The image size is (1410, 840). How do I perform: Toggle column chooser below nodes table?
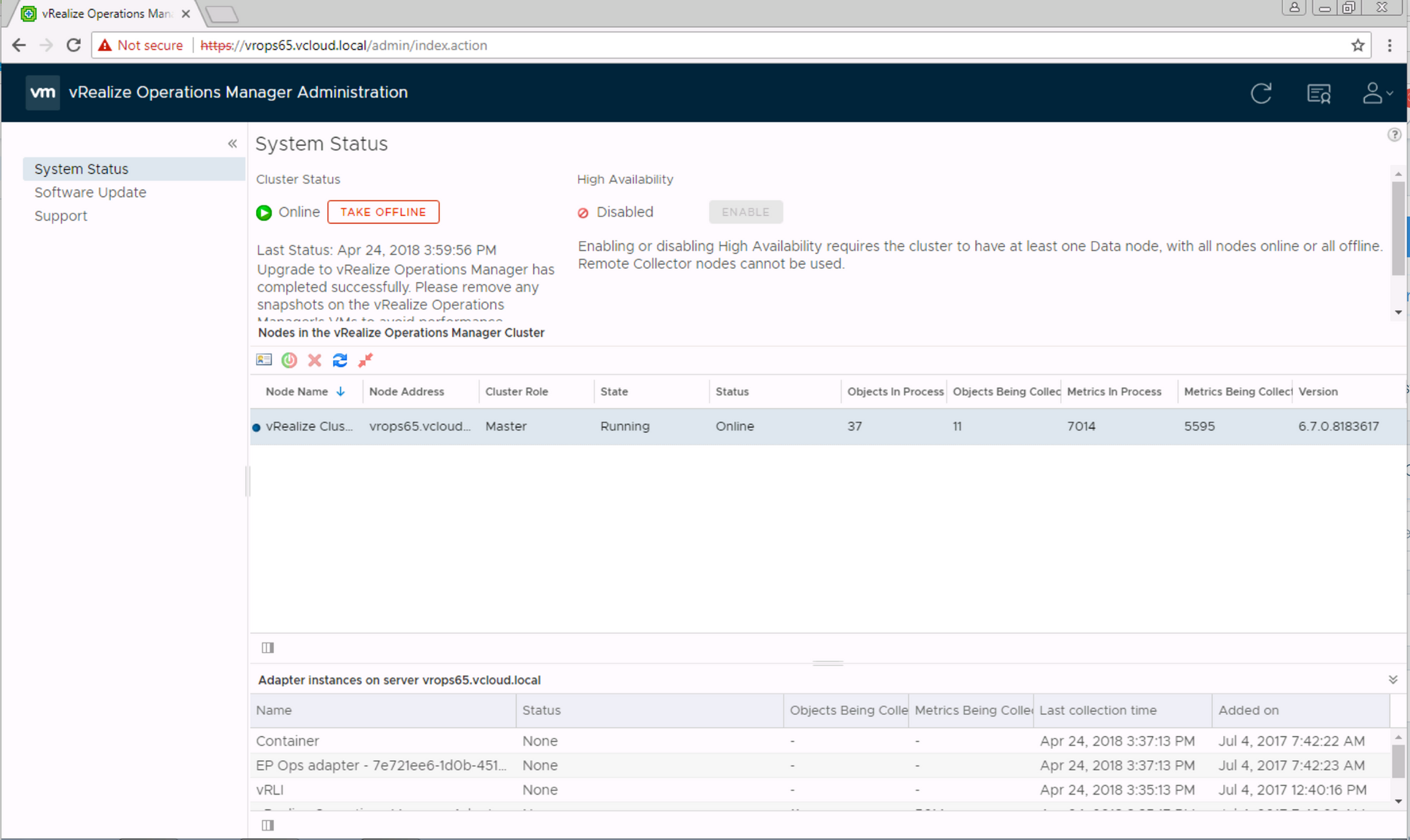pyautogui.click(x=268, y=648)
